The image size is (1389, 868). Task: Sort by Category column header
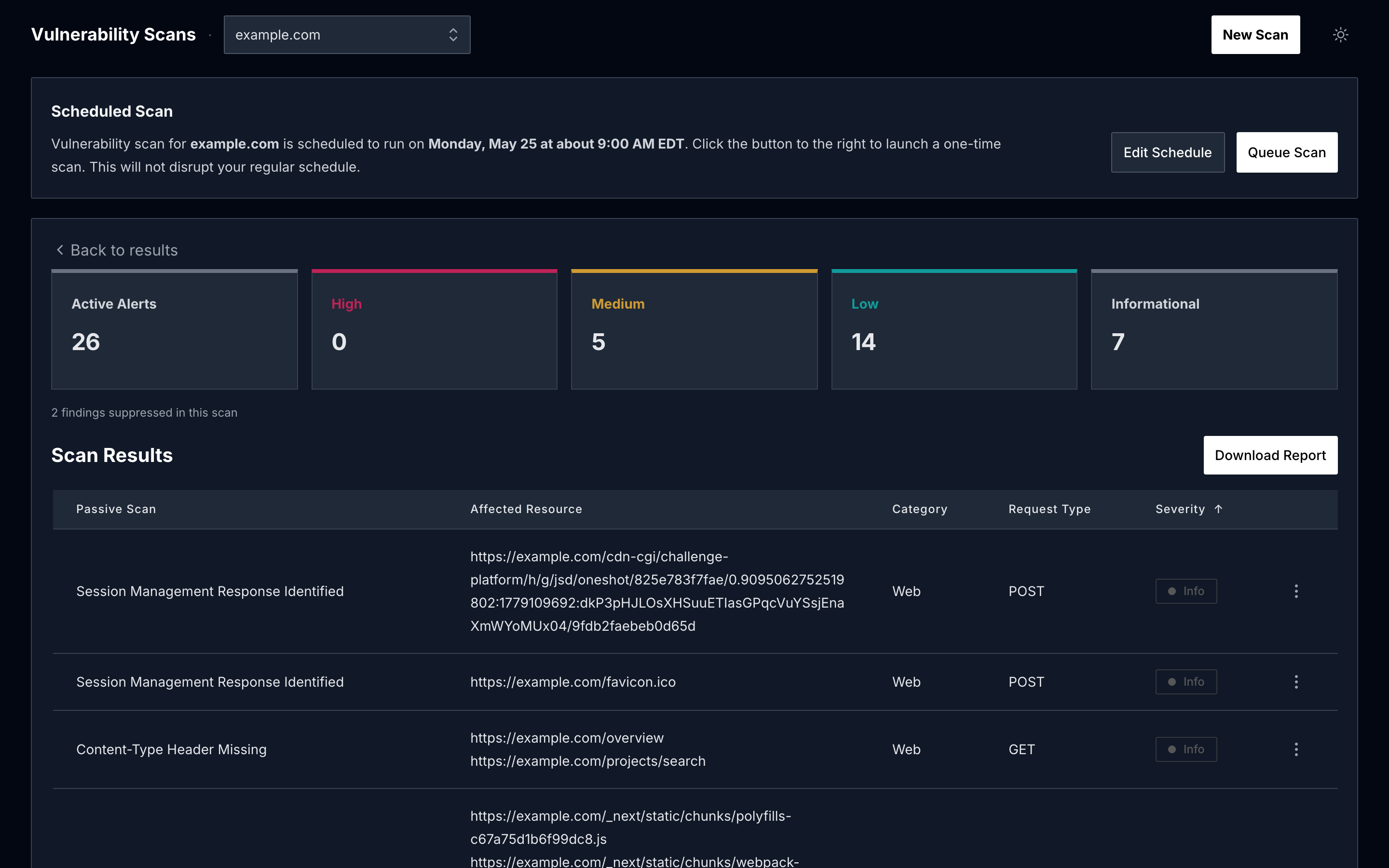coord(920,509)
